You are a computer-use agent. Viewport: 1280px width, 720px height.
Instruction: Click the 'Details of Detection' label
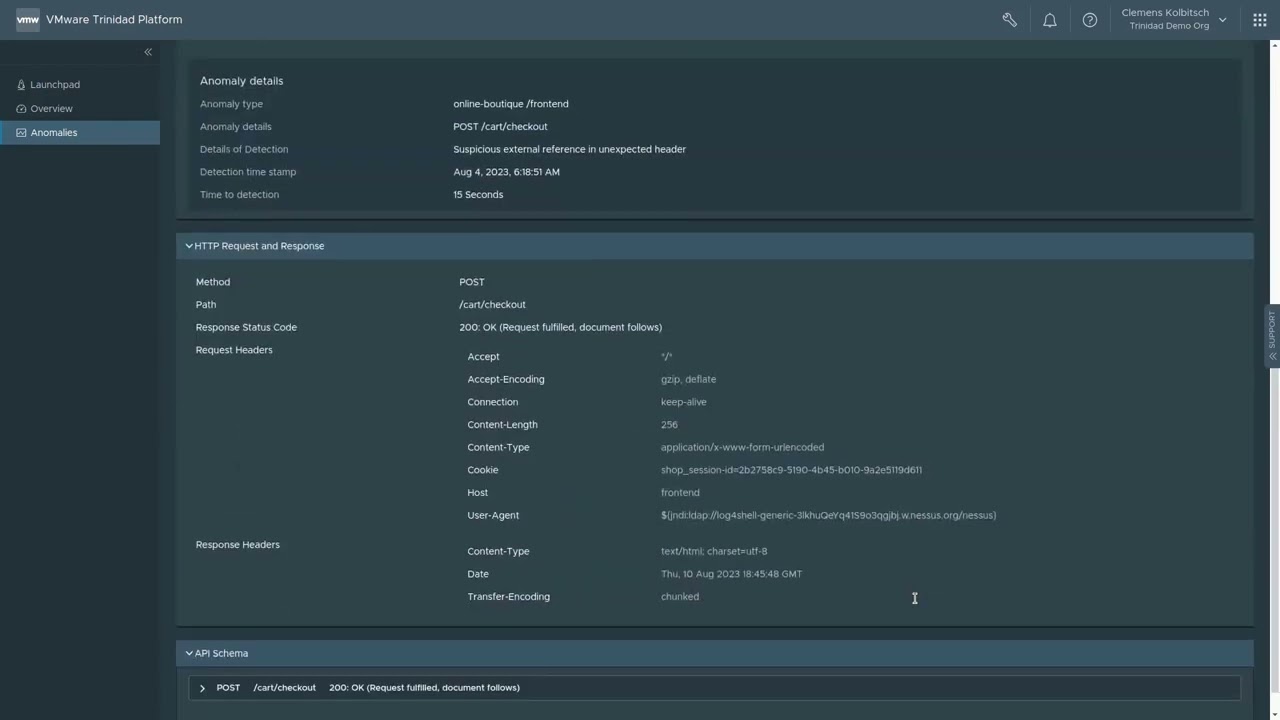pos(244,149)
